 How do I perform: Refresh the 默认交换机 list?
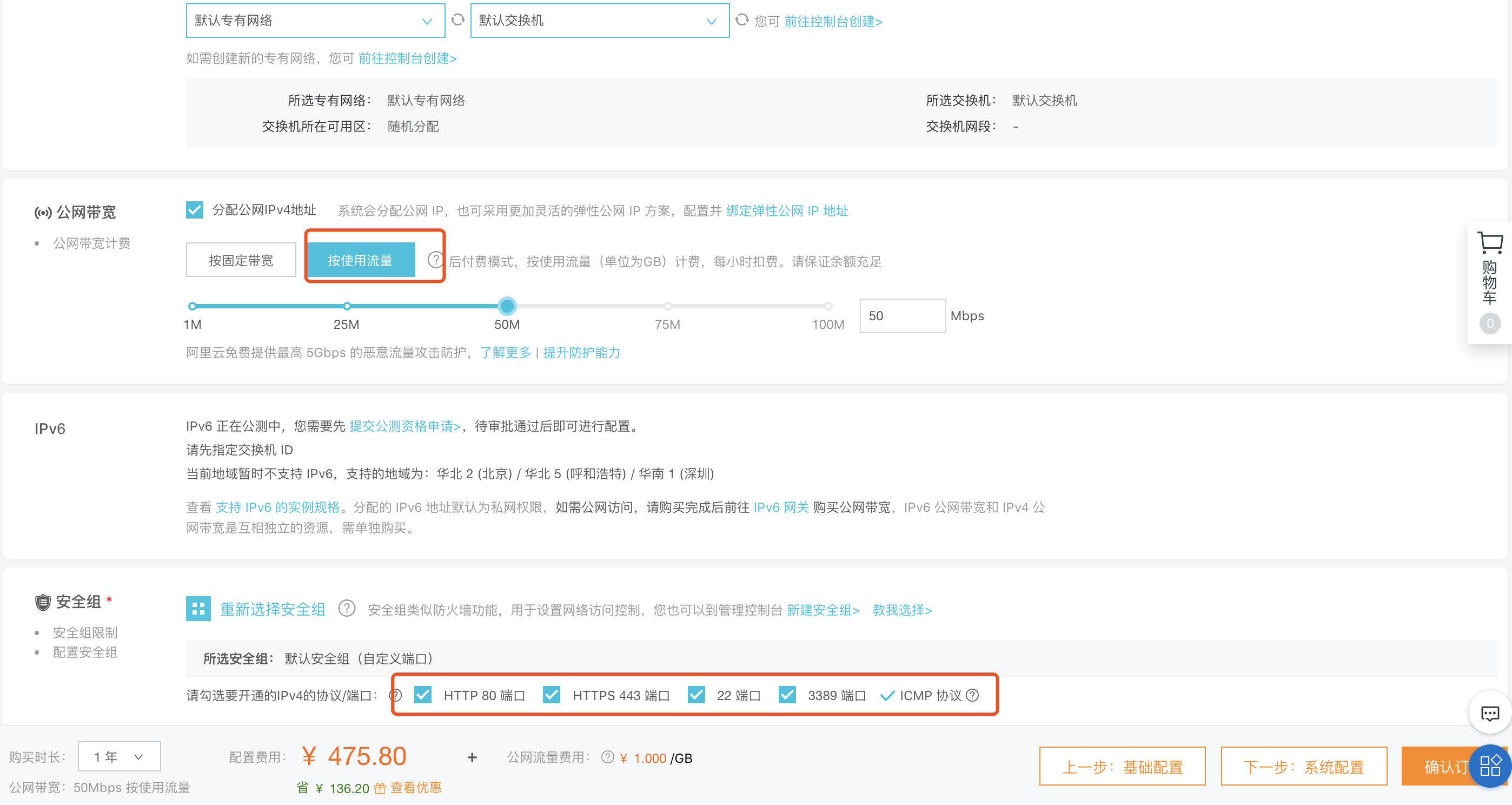coord(742,21)
